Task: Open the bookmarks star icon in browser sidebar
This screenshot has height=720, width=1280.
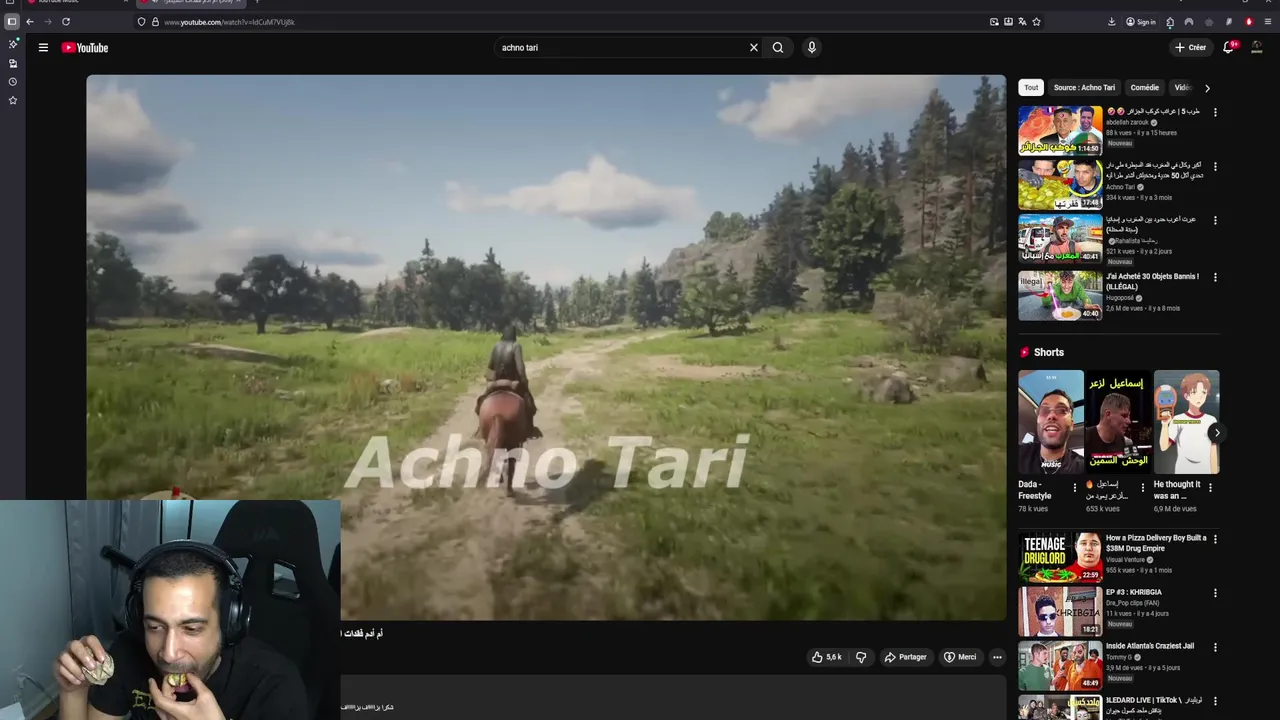Action: tap(13, 100)
